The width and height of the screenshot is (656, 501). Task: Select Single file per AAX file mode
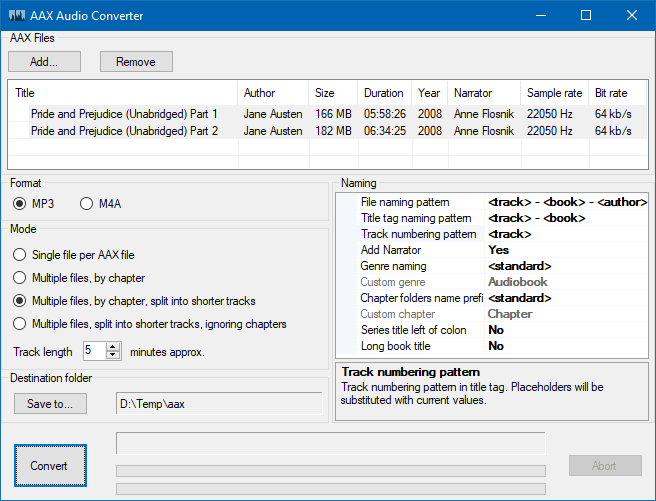click(20, 255)
